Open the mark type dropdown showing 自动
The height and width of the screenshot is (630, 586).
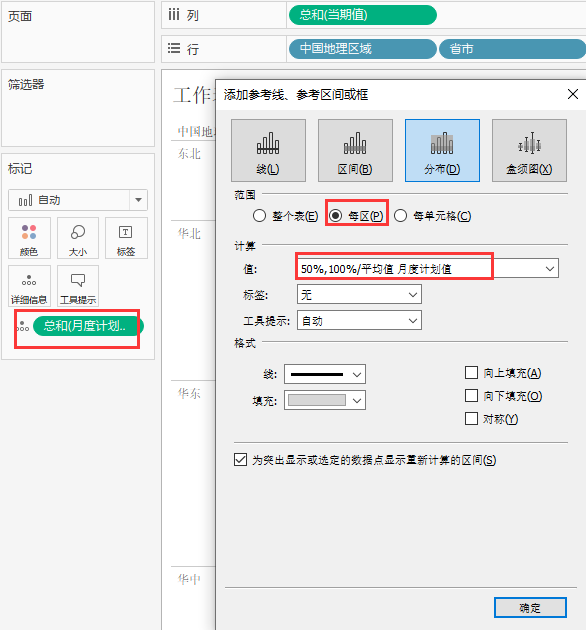78,200
